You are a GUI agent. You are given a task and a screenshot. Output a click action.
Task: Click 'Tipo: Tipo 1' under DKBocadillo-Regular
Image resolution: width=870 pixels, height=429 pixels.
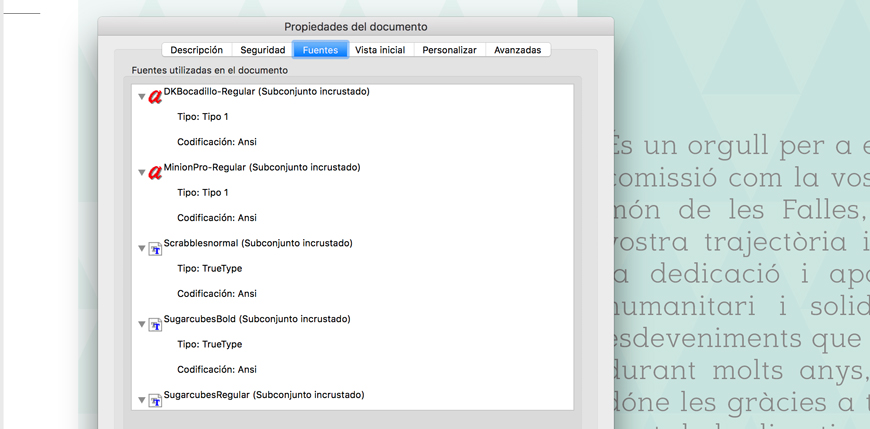(x=203, y=117)
